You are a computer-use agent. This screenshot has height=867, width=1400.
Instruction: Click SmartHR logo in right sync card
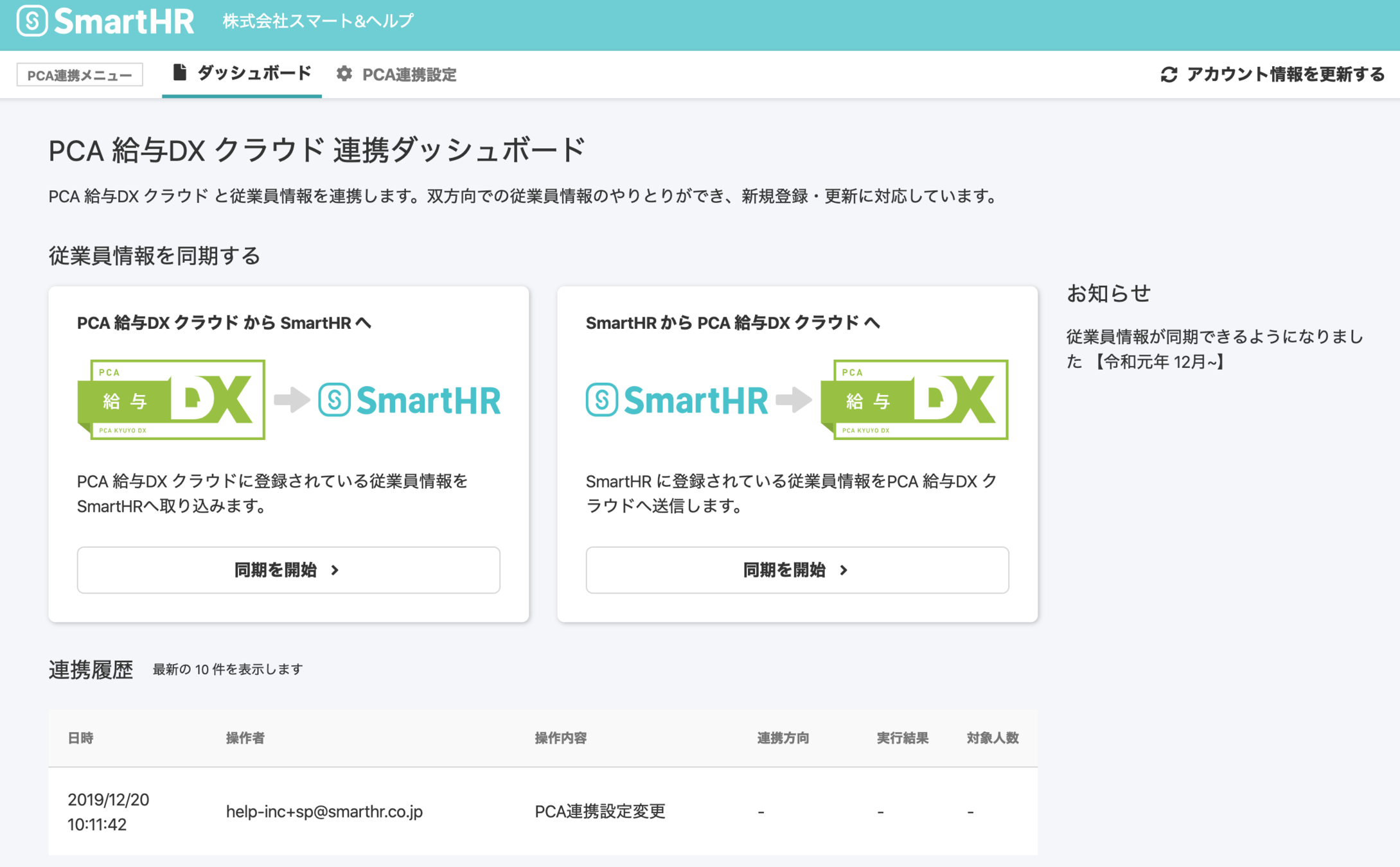coord(677,399)
